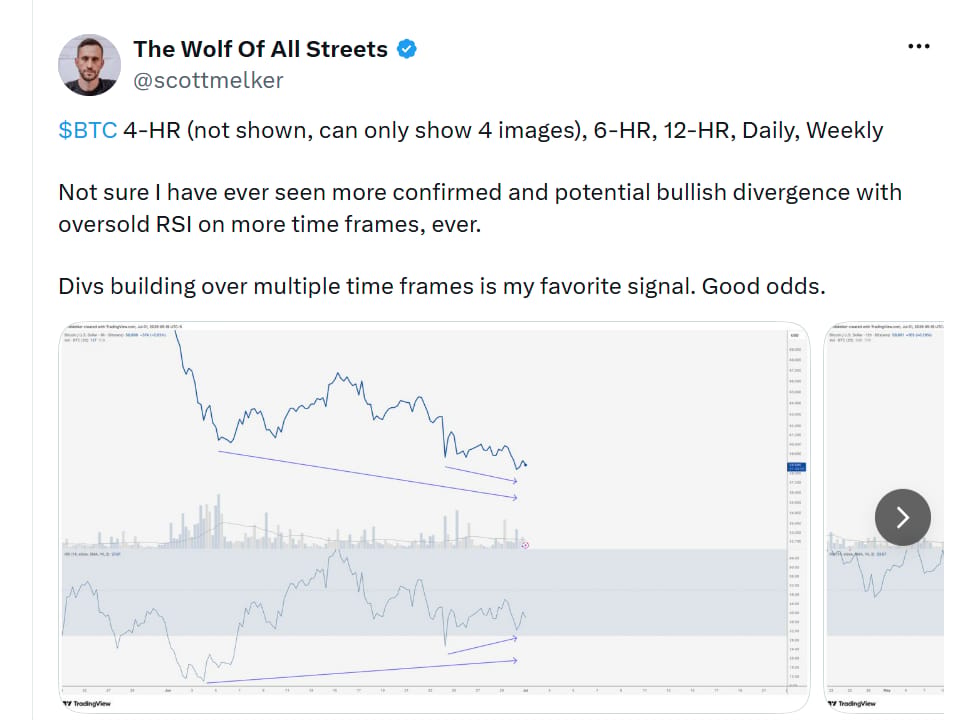Open The Wolf Of All Streets name link
Image resolution: width=963 pixels, height=720 pixels.
click(260, 49)
